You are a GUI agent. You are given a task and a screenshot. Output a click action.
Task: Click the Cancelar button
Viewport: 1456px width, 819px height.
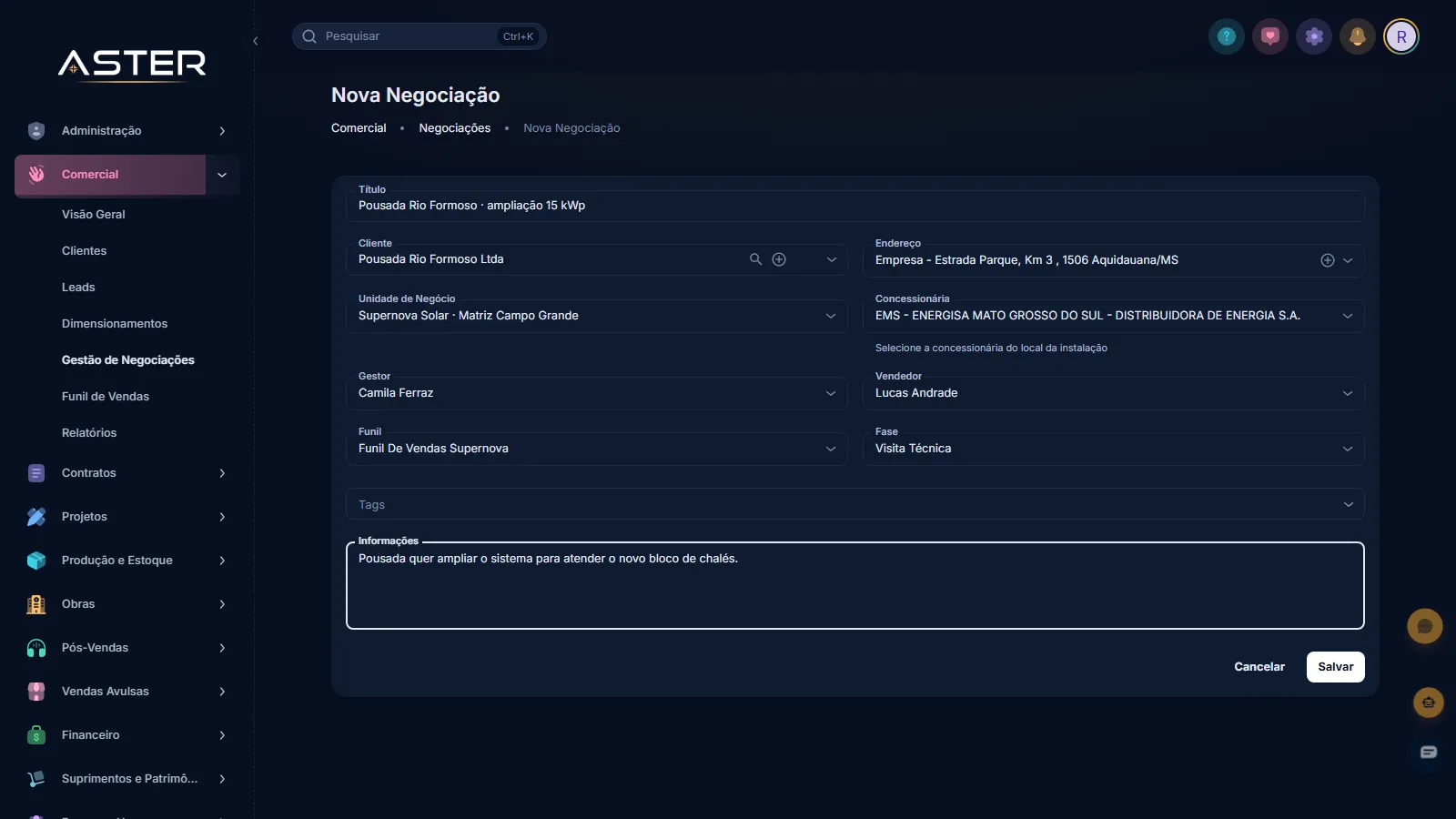point(1259,667)
